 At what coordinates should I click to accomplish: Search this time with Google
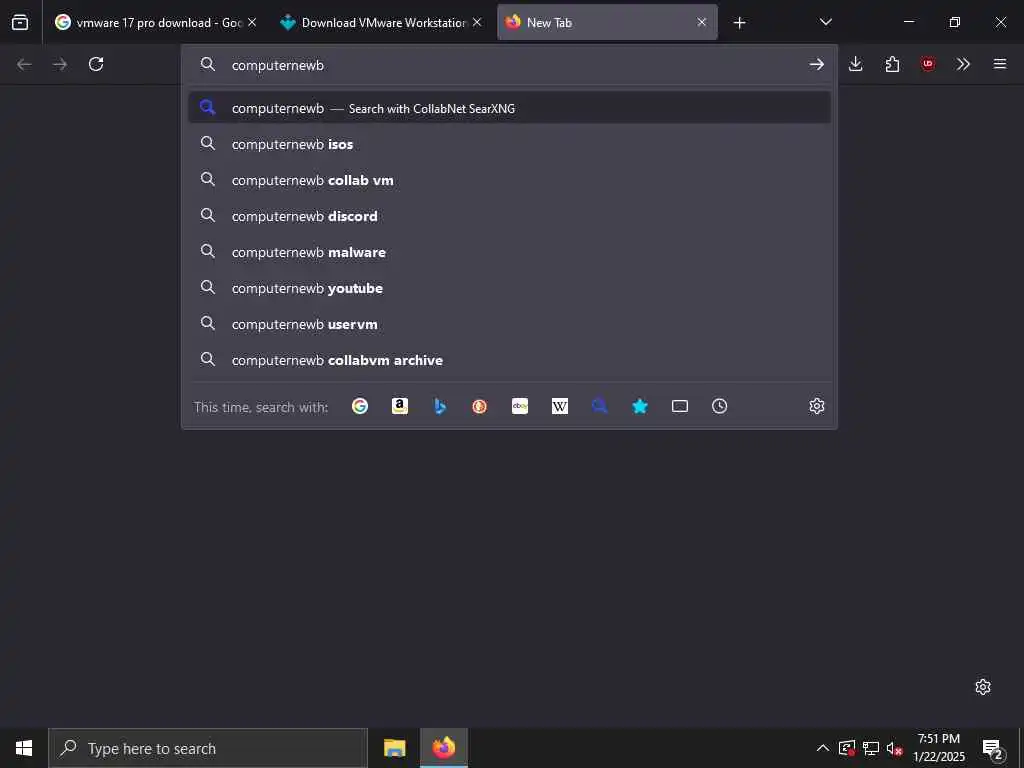360,406
